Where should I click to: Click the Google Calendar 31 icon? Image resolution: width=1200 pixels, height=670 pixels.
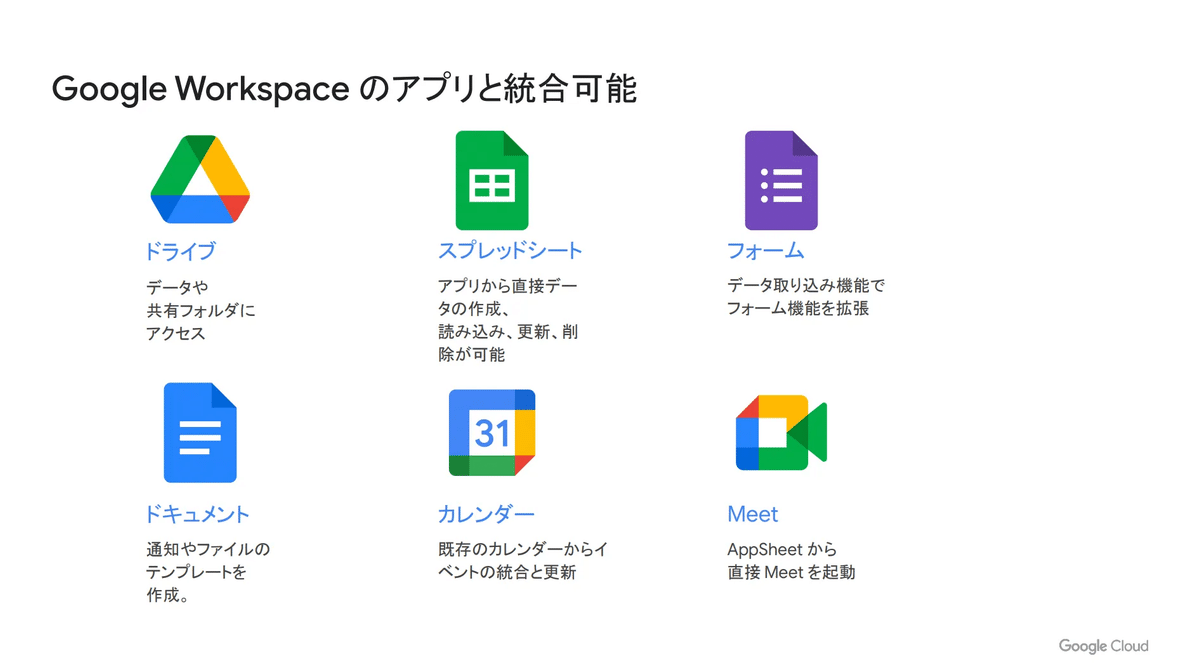(492, 433)
